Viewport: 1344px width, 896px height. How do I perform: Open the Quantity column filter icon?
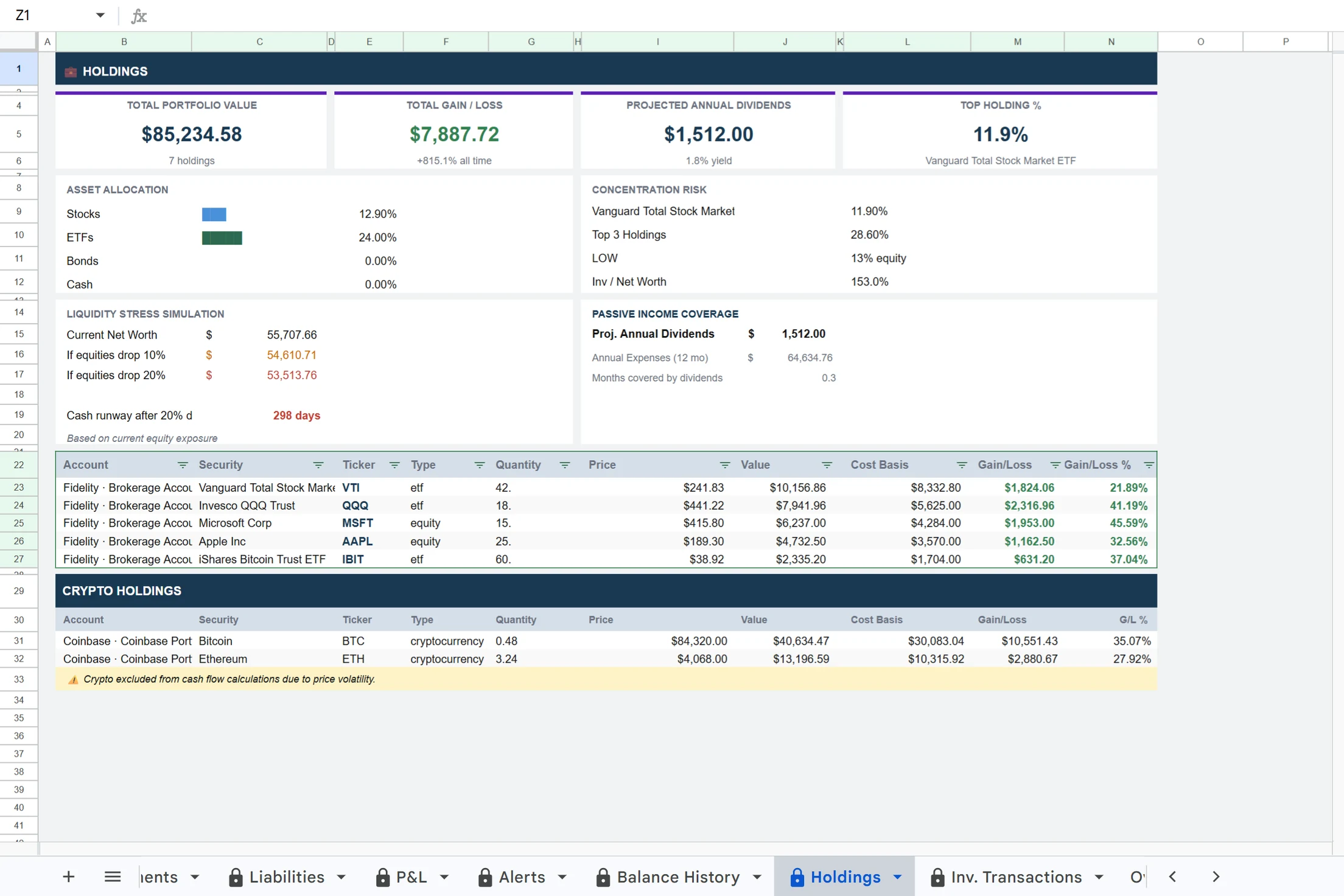point(564,465)
